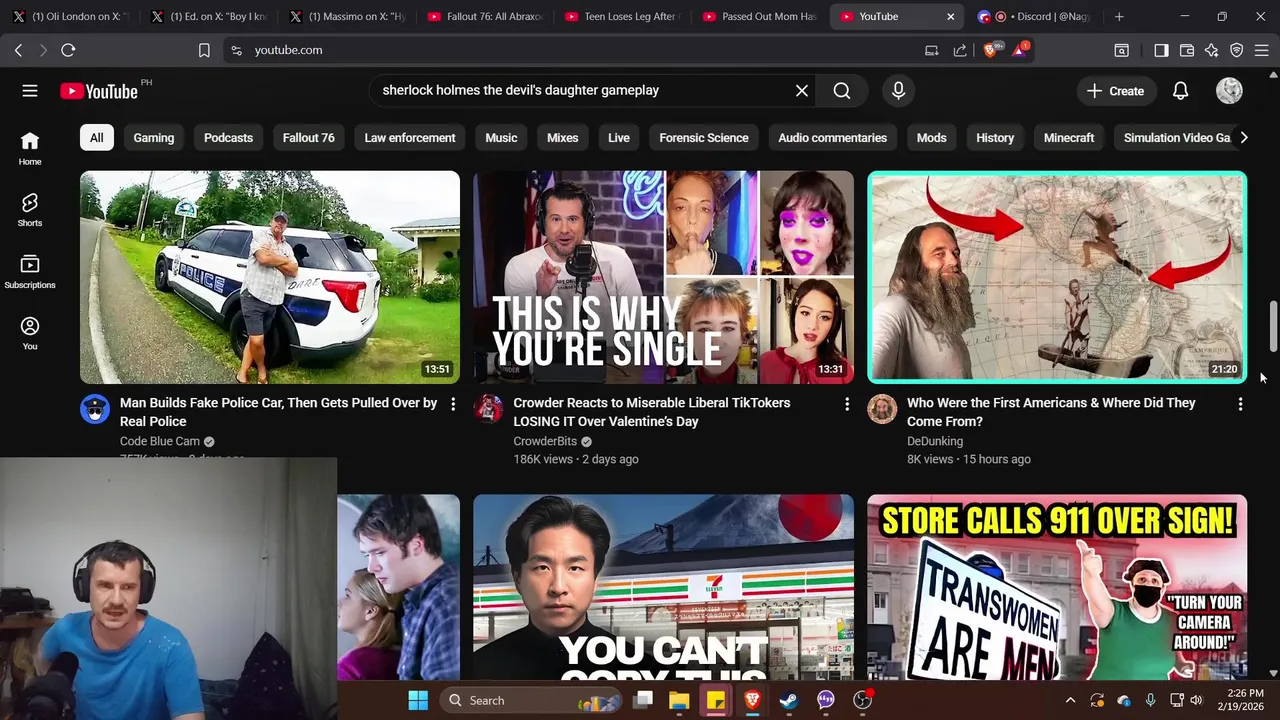This screenshot has width=1280, height=720.
Task: Reload the current page
Action: [68, 50]
